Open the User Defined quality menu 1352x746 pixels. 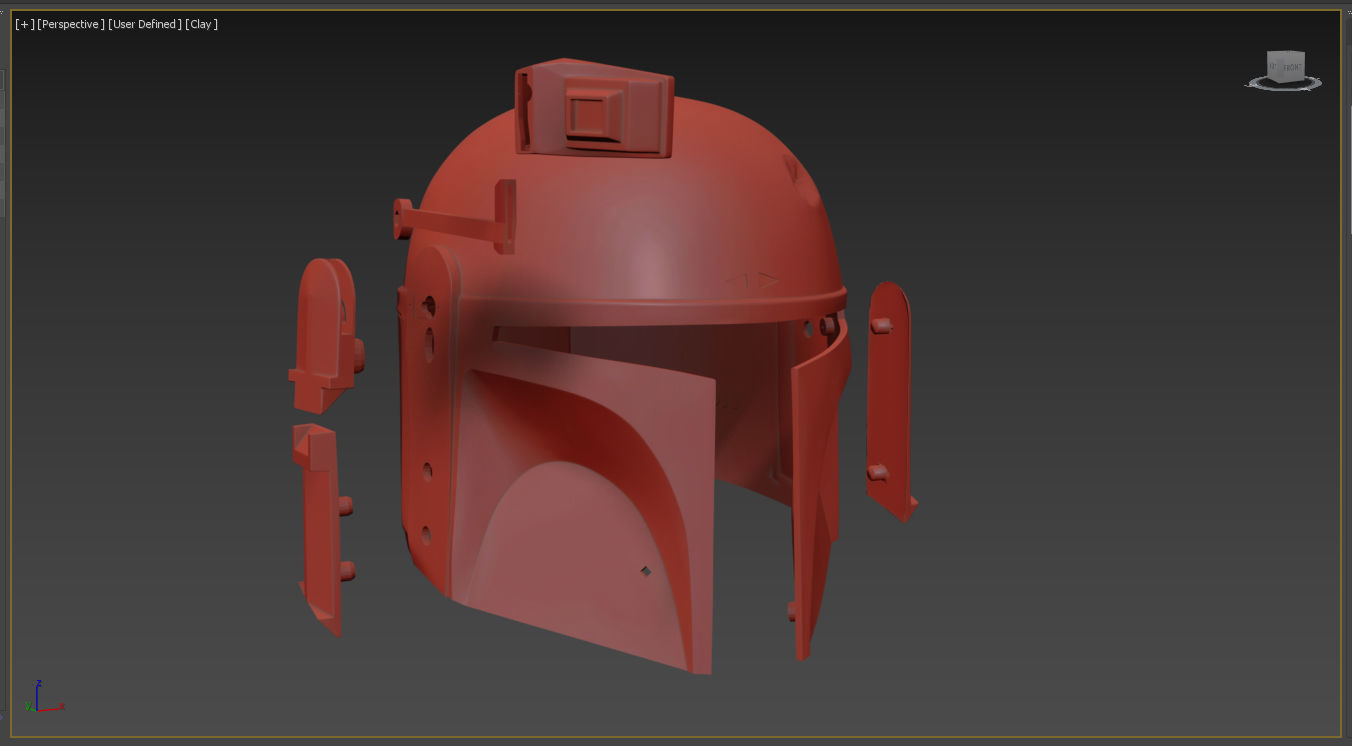click(x=145, y=24)
